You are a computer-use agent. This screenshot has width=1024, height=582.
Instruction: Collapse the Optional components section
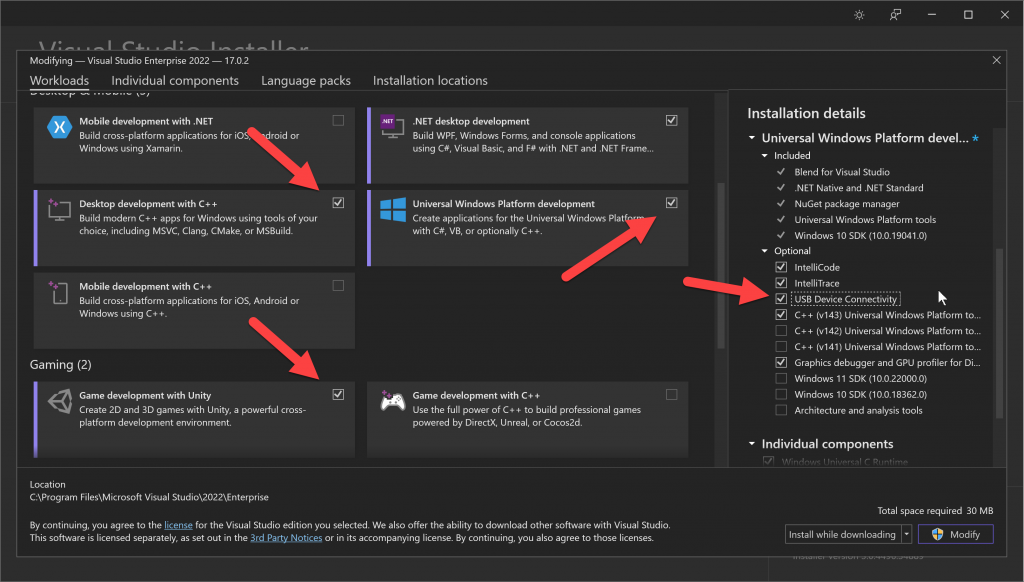point(765,251)
